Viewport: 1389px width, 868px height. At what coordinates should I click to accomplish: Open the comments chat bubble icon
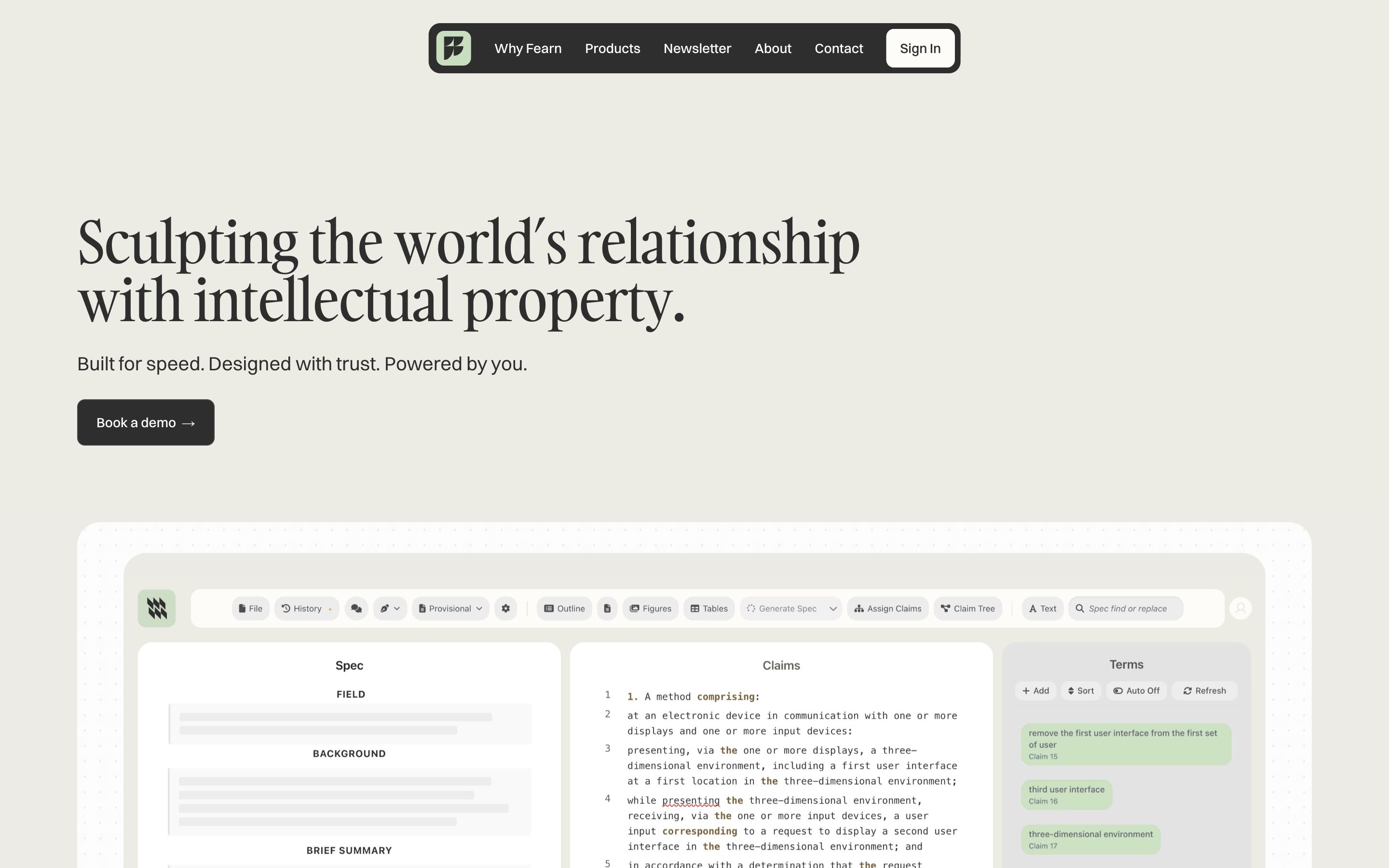pyautogui.click(x=356, y=609)
